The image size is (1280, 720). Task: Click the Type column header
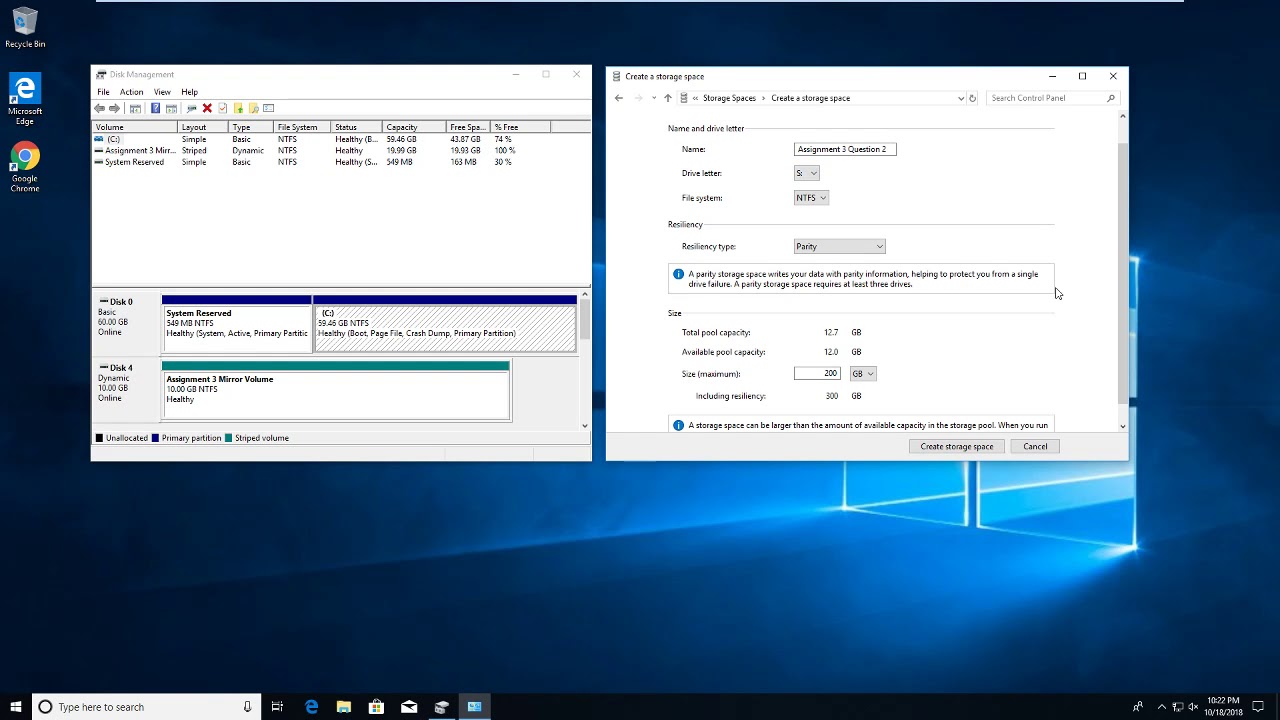(x=251, y=127)
